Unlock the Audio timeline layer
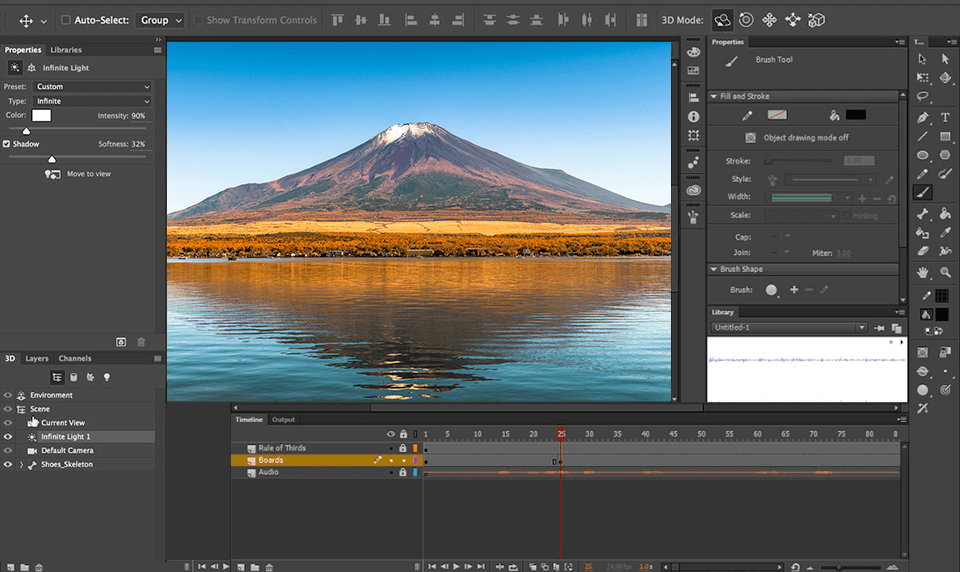 [x=403, y=472]
